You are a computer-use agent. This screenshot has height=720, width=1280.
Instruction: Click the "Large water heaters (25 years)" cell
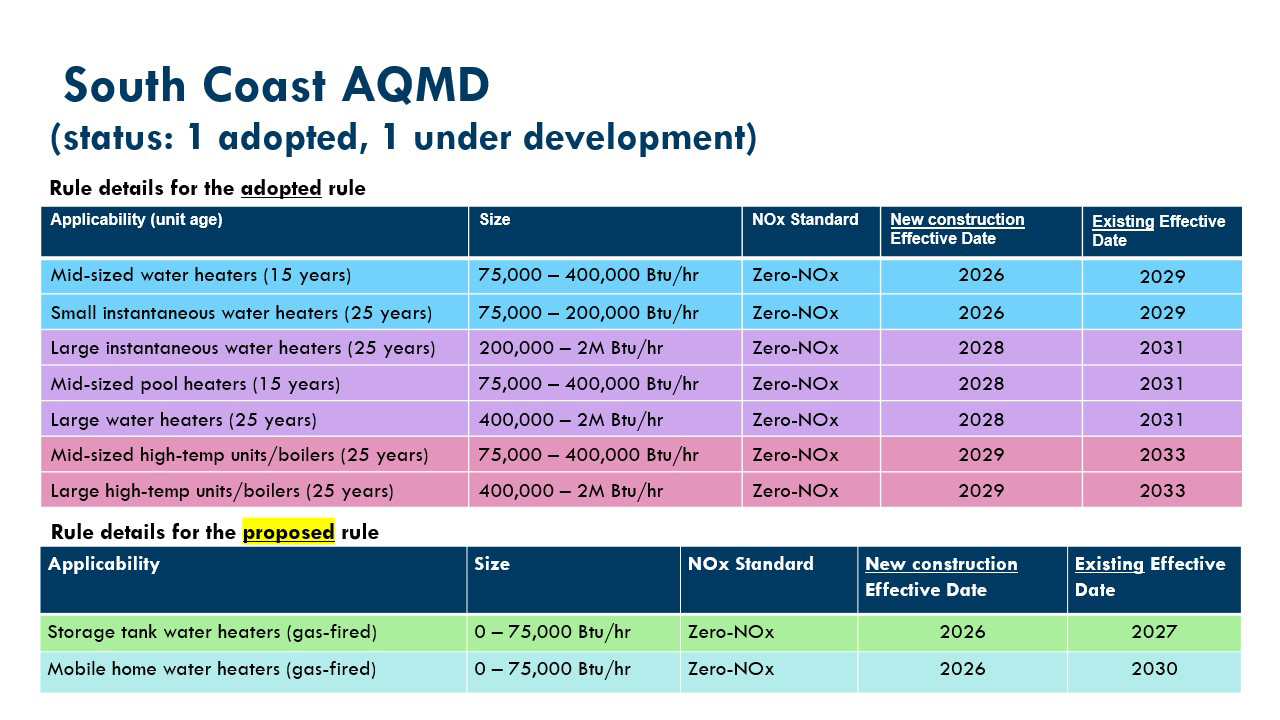tap(183, 420)
